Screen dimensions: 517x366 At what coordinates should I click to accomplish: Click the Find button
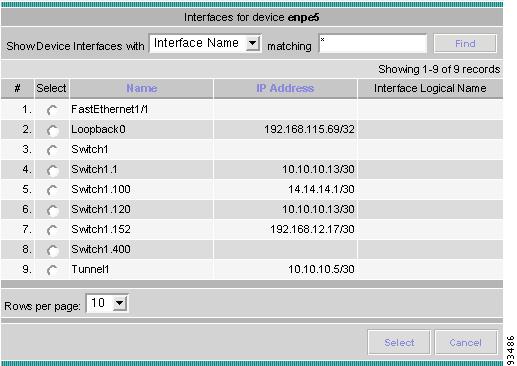[465, 43]
